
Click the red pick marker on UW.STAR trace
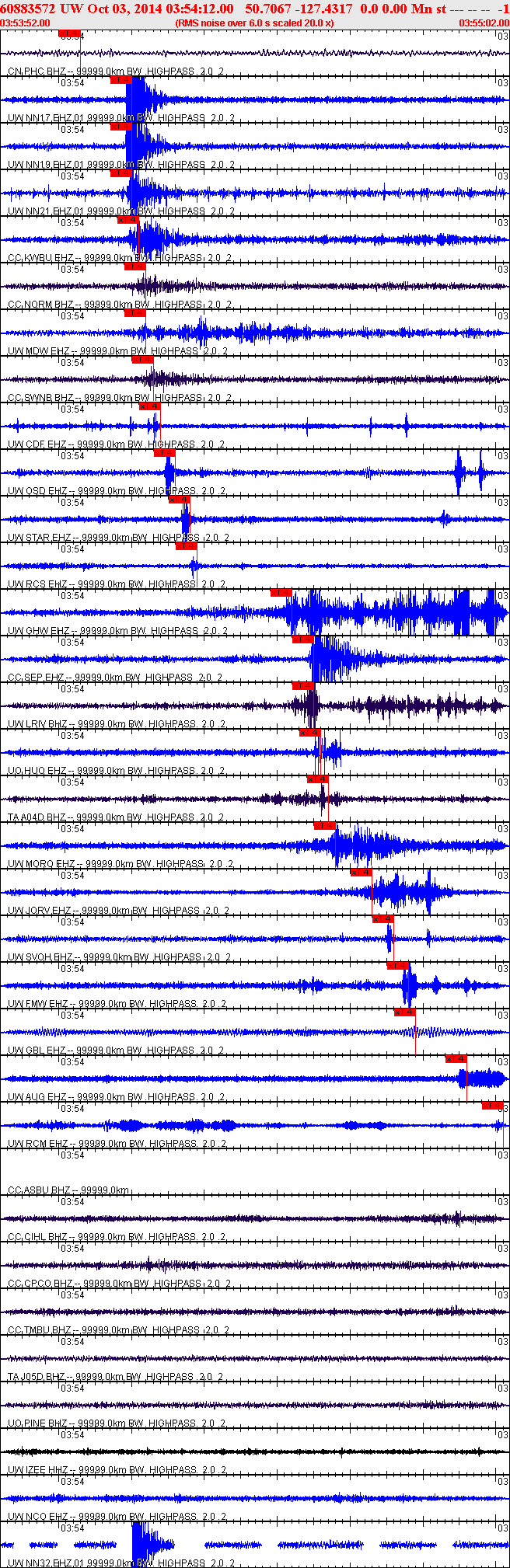(x=180, y=500)
